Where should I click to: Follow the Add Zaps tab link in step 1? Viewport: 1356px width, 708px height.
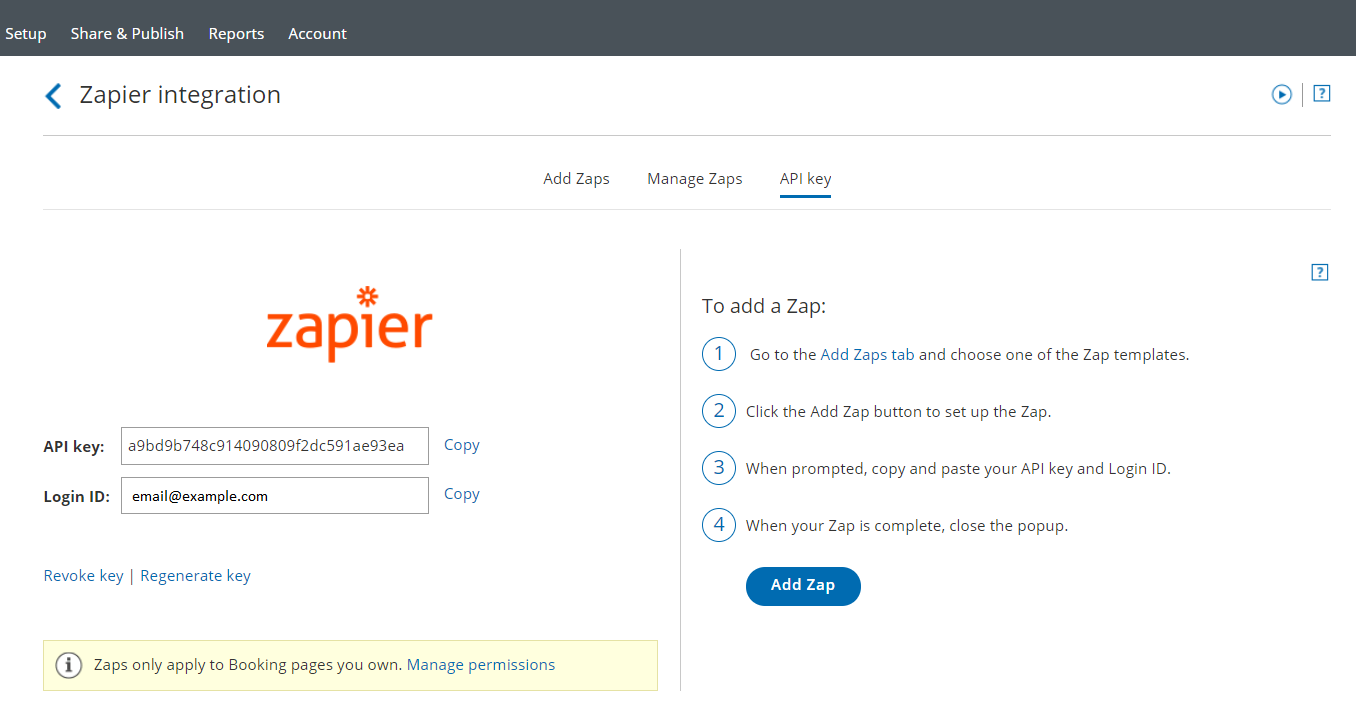point(867,355)
